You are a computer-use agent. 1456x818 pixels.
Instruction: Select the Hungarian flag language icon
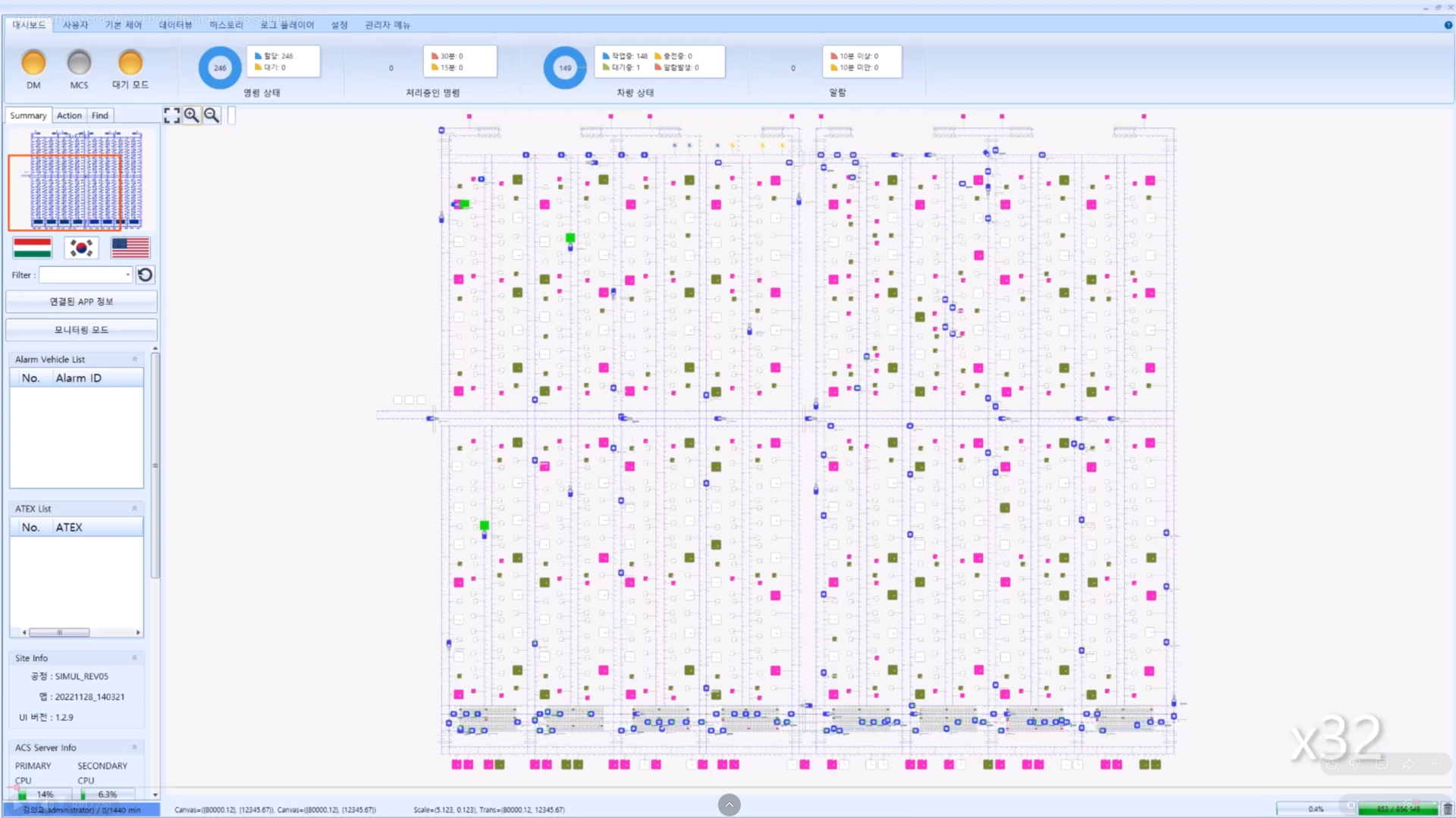pyautogui.click(x=33, y=248)
